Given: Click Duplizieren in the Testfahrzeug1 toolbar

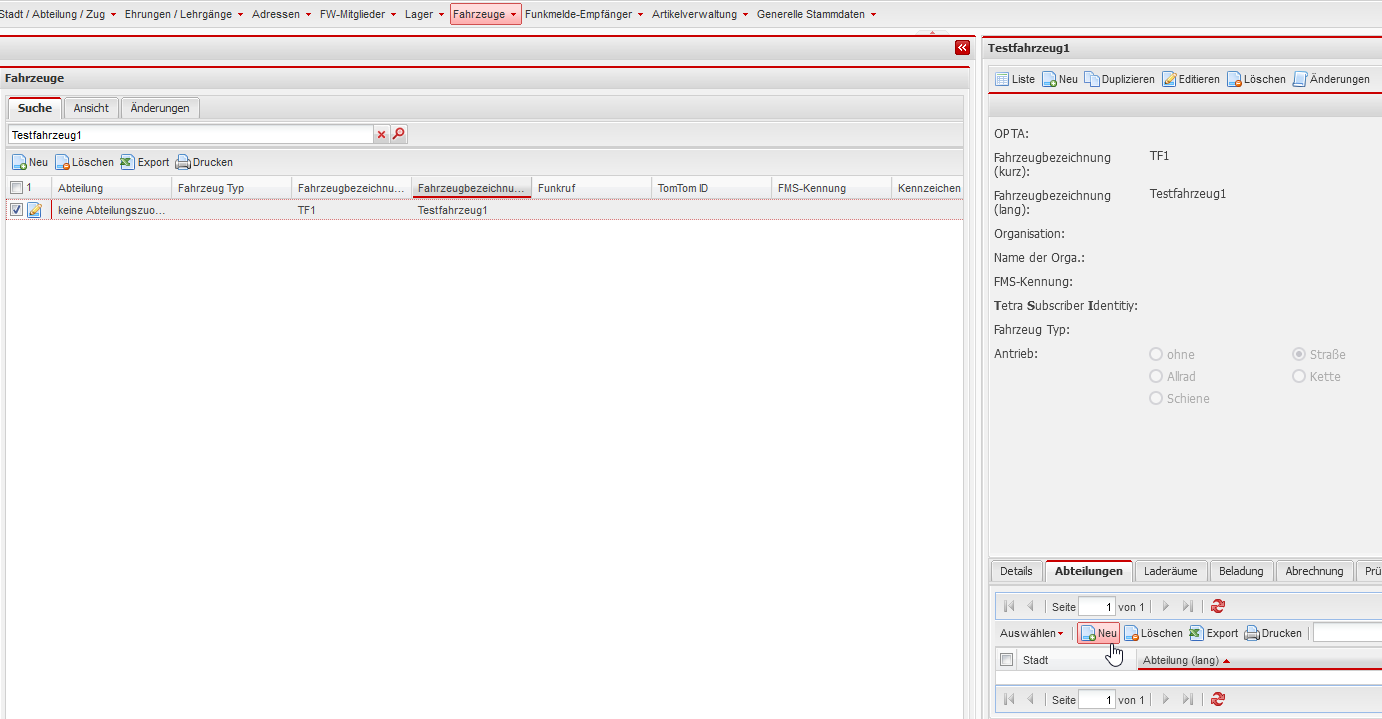Looking at the screenshot, I should (x=1119, y=79).
